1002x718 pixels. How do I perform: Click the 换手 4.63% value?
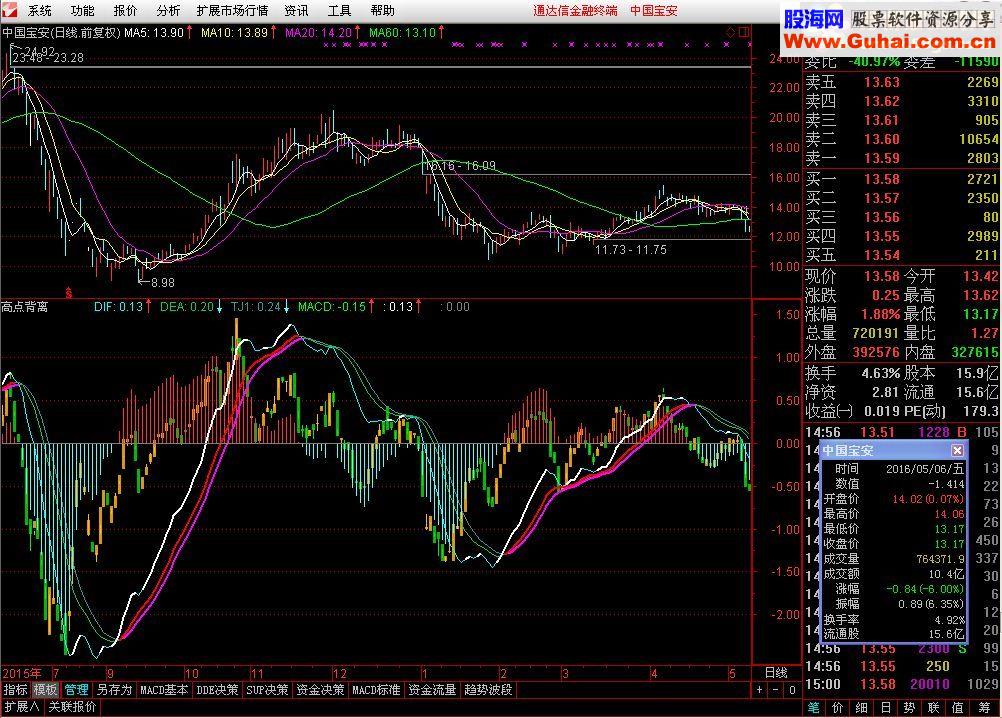pyautogui.click(x=881, y=372)
